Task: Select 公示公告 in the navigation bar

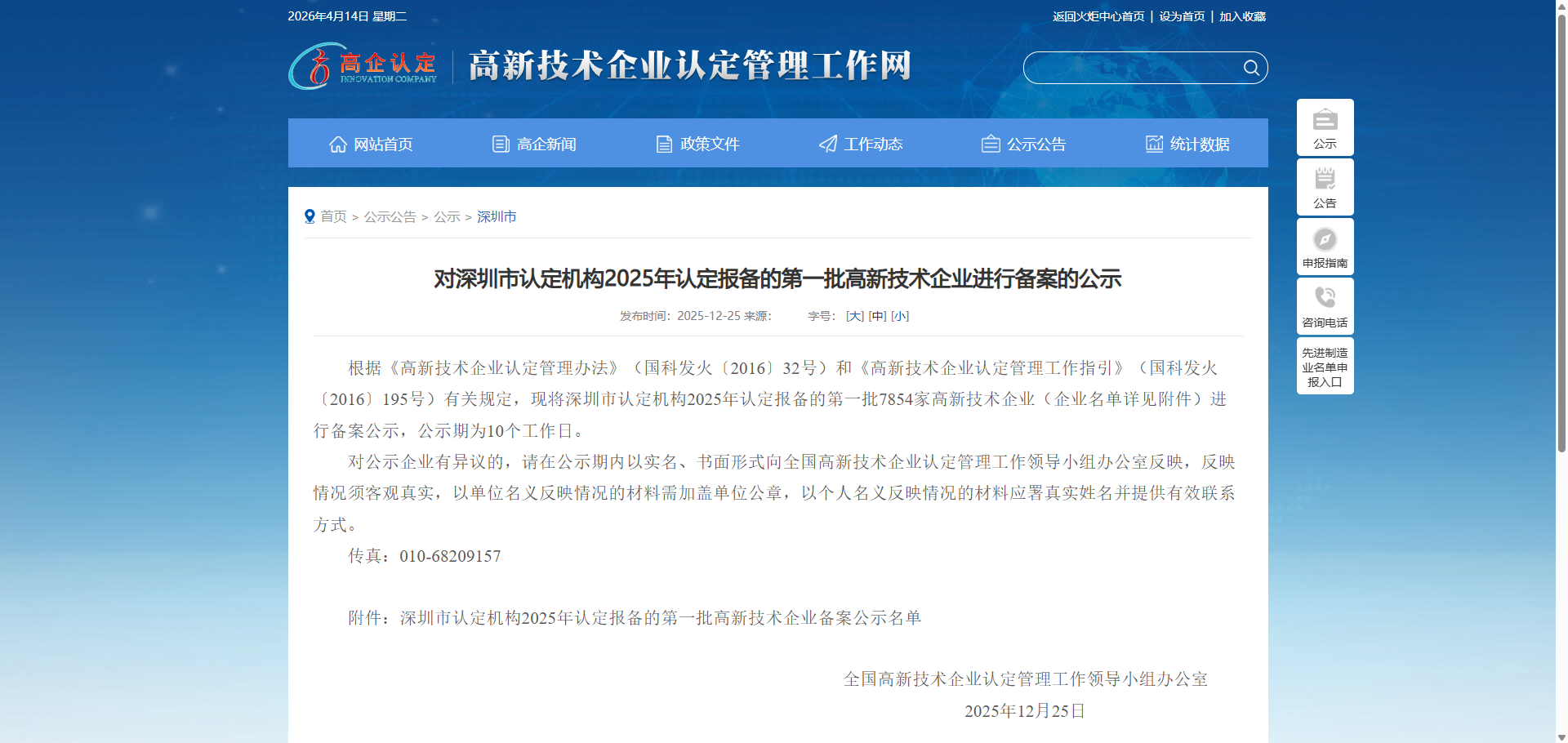Action: click(x=1024, y=145)
